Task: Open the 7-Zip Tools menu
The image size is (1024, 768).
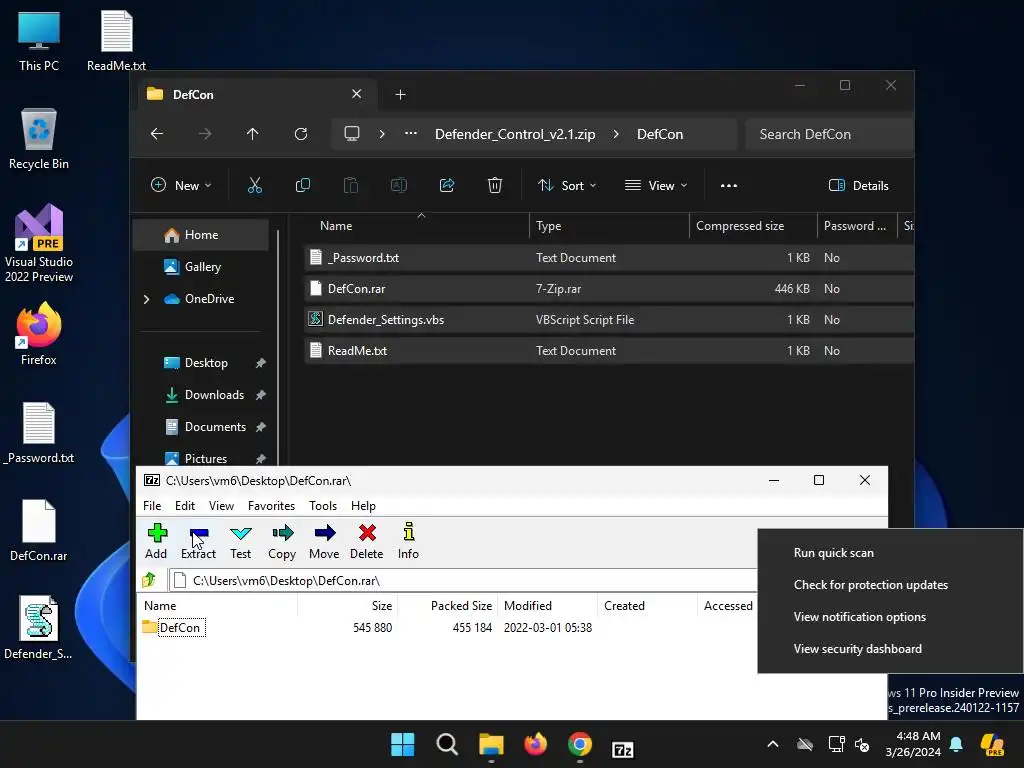Action: tap(323, 505)
